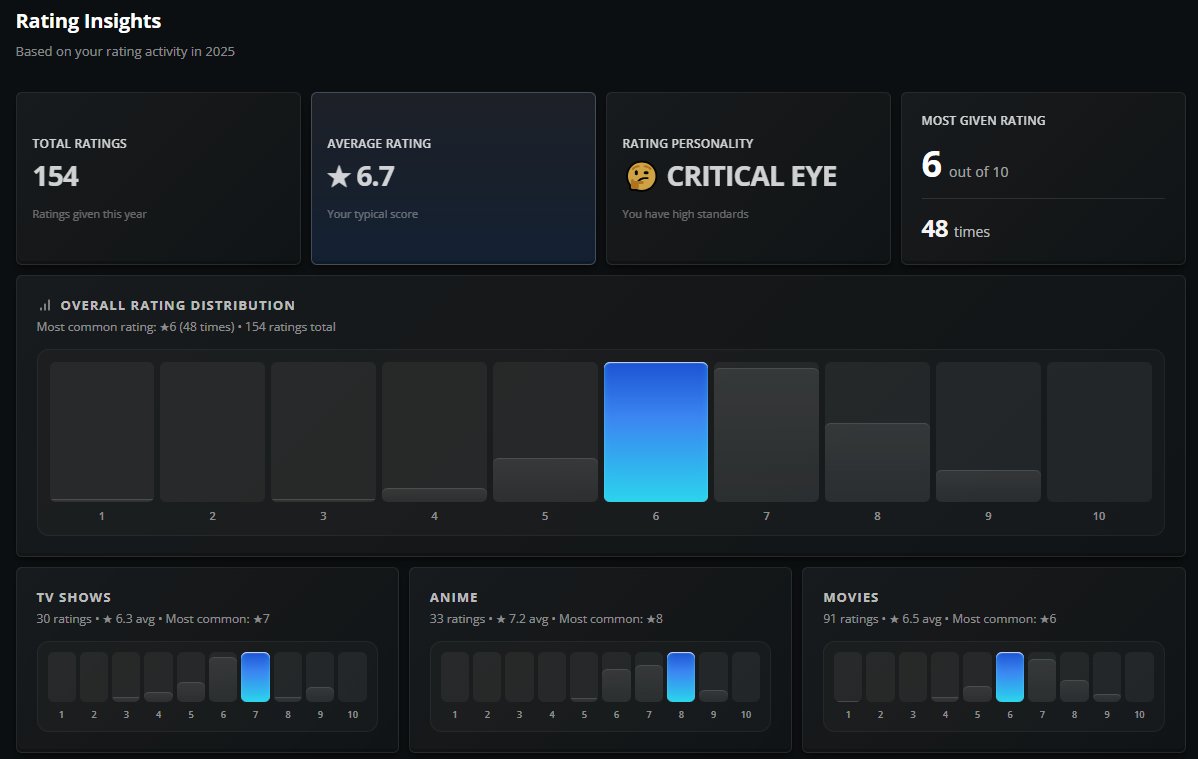Screen dimensions: 1198x759
Task: Click the star icon next to 6.7
Action: click(x=339, y=177)
